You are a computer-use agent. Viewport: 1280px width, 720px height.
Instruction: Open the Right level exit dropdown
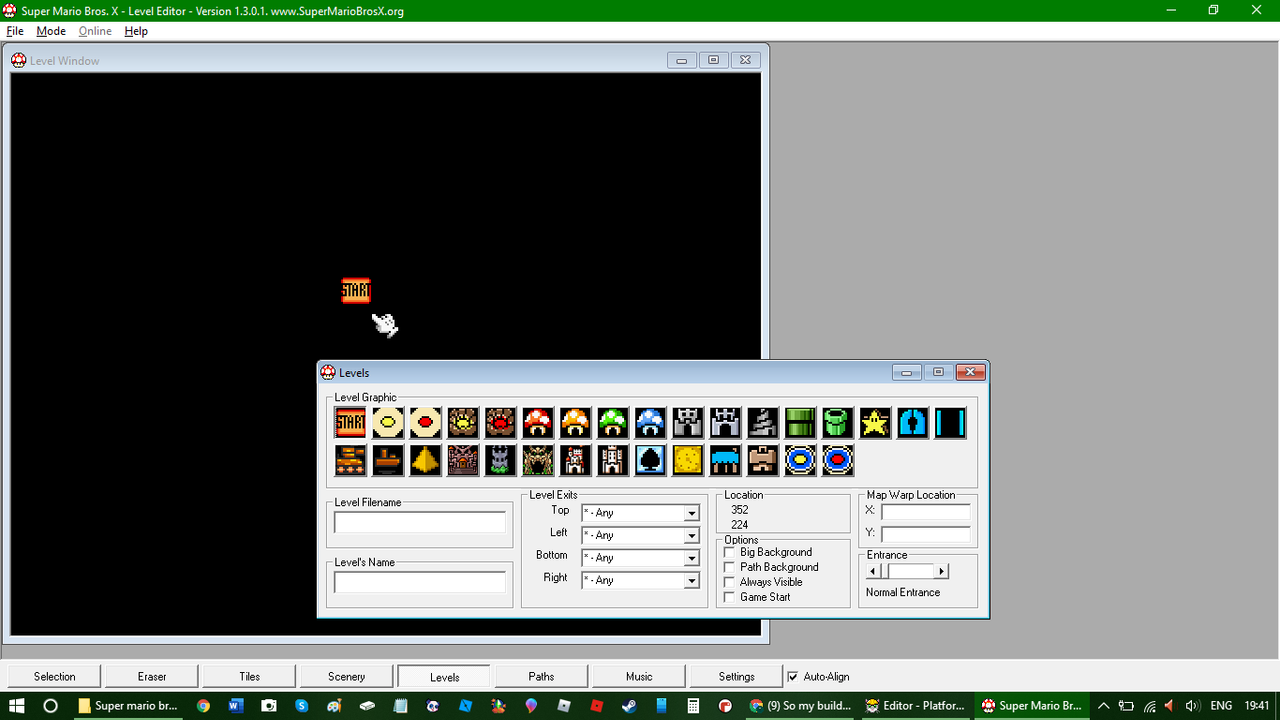coord(690,580)
